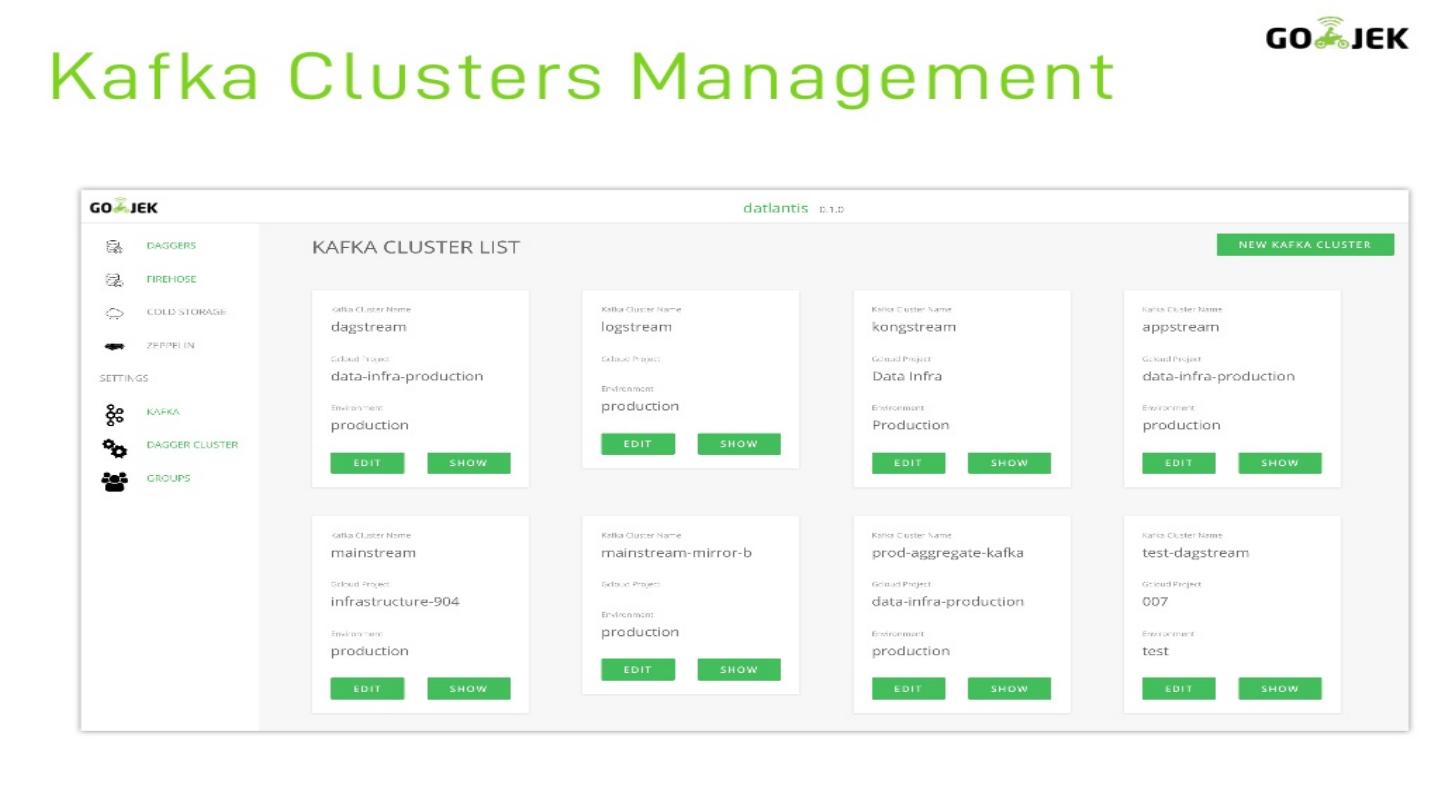The width and height of the screenshot is (1440, 810).
Task: Click the Dagger Cluster gears icon
Action: [114, 447]
